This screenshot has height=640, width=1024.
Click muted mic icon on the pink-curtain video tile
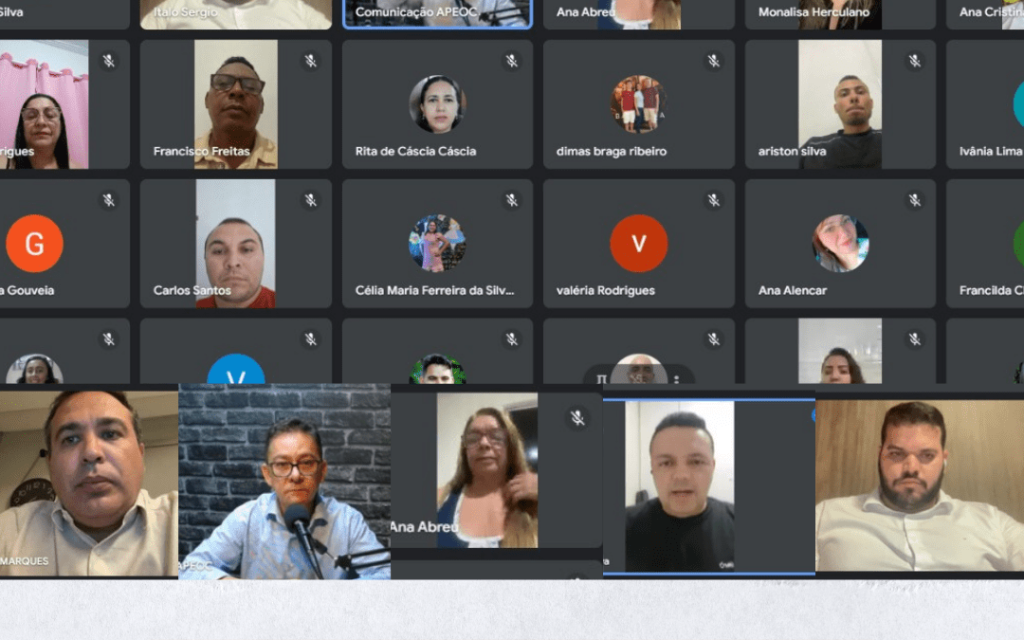[x=108, y=61]
